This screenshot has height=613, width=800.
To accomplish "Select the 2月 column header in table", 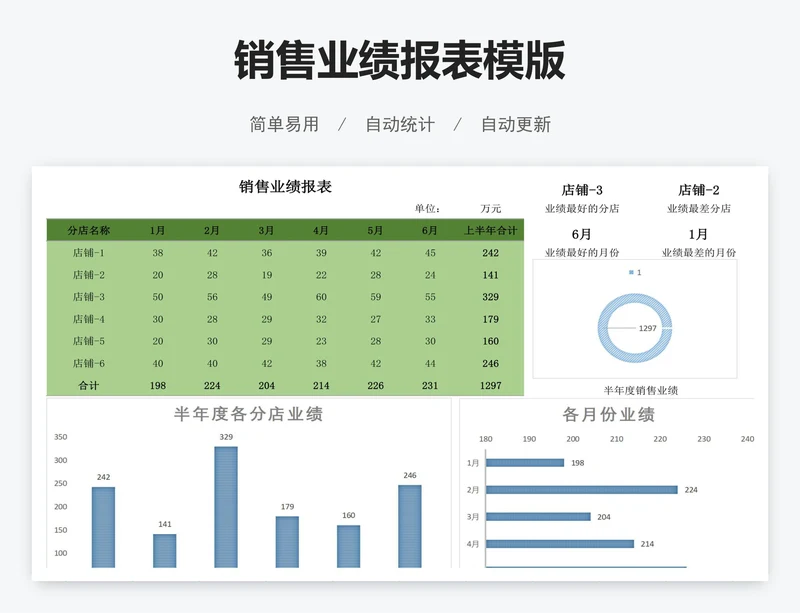I will pyautogui.click(x=212, y=230).
